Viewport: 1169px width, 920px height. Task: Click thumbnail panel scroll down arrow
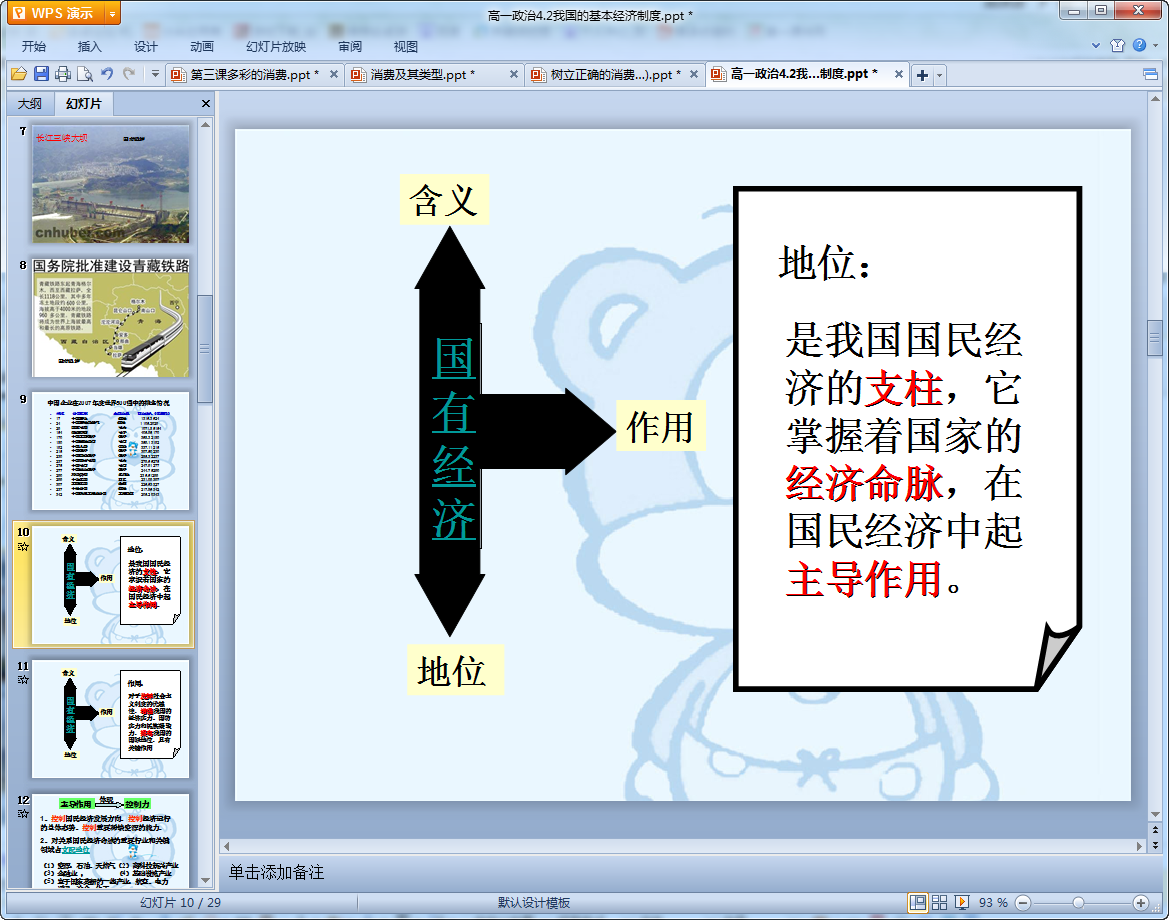pyautogui.click(x=205, y=880)
